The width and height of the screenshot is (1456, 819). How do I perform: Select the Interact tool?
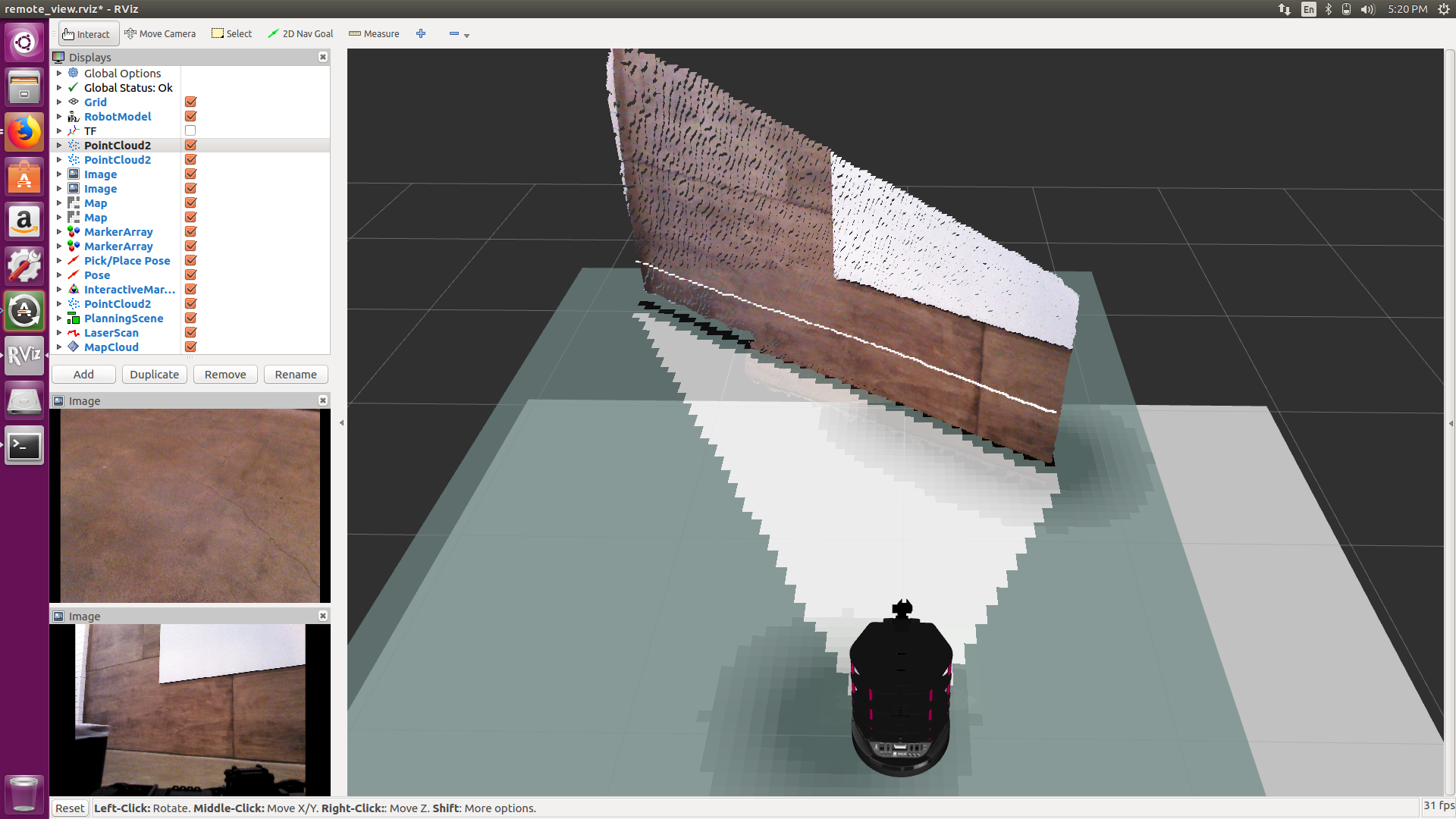point(86,34)
